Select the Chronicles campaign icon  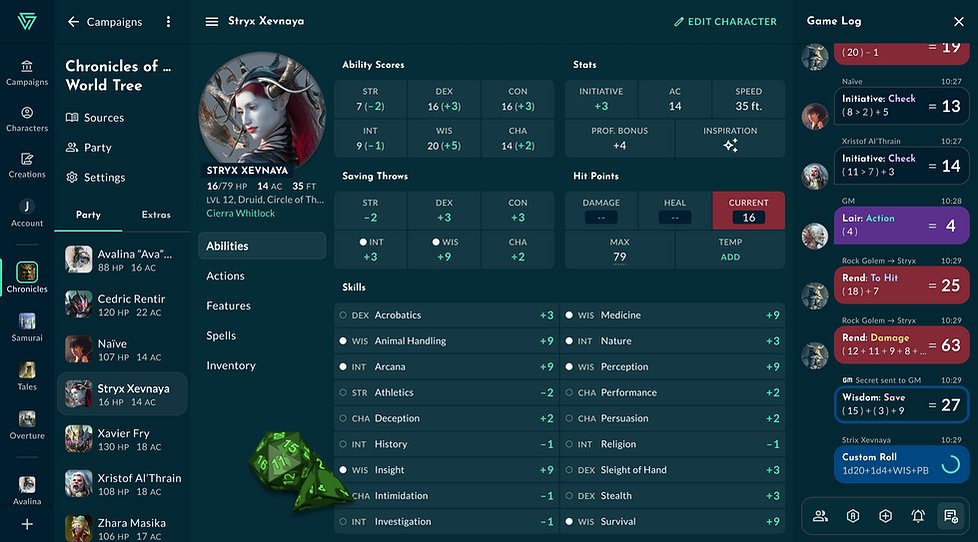click(27, 278)
